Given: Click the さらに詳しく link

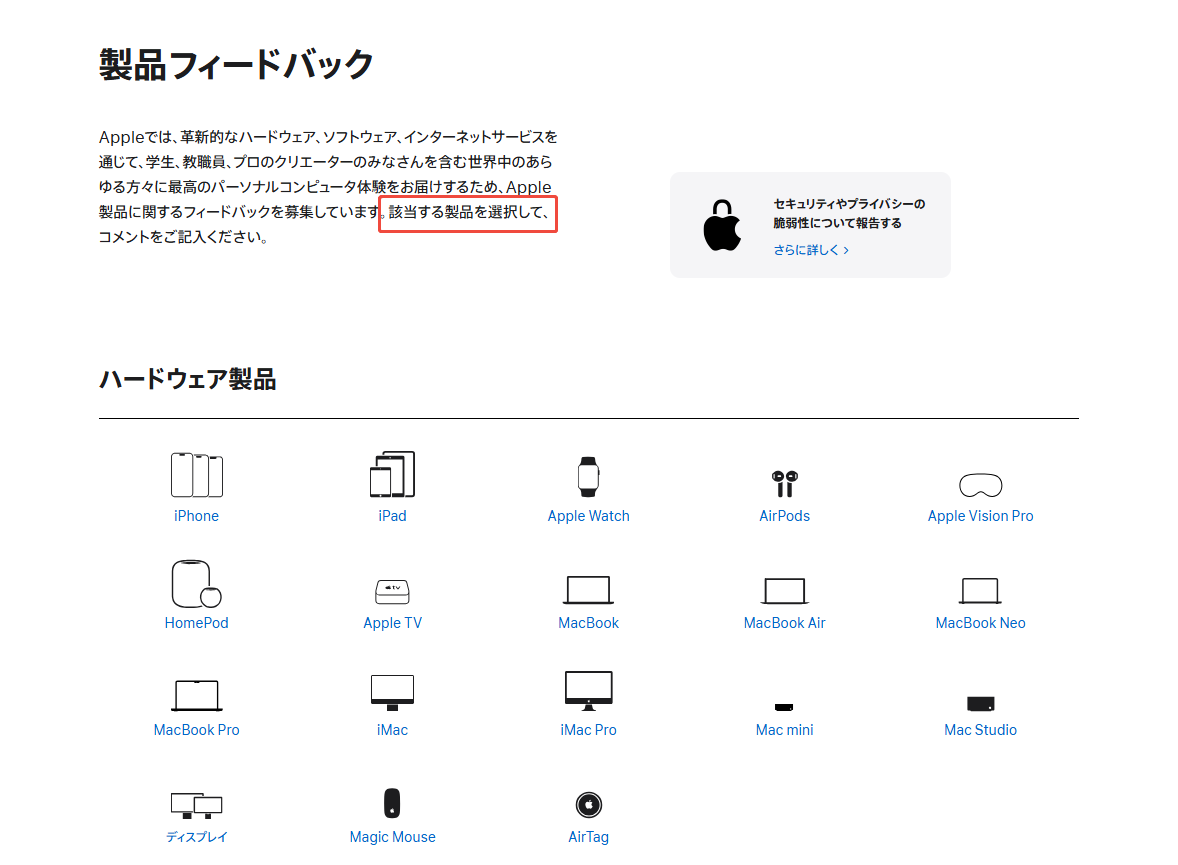Looking at the screenshot, I should click(811, 250).
